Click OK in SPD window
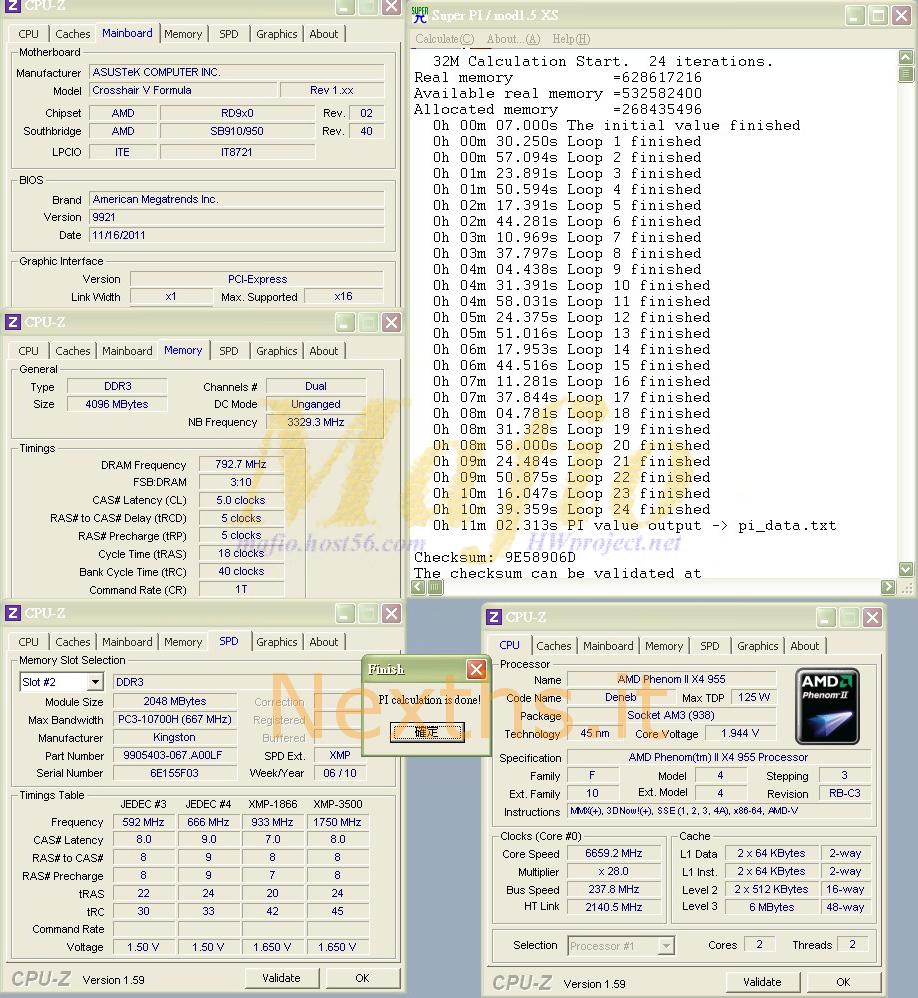918x998 pixels. [x=362, y=978]
